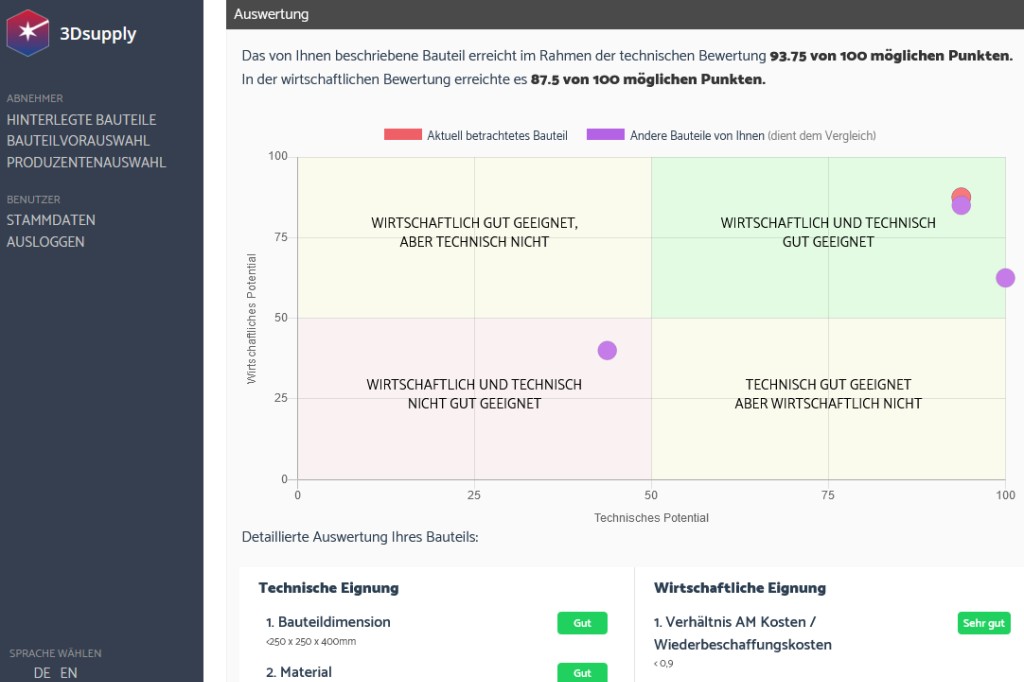
Task: Select purple data point in 'nicht gut geeignet' quadrant
Action: 607,350
